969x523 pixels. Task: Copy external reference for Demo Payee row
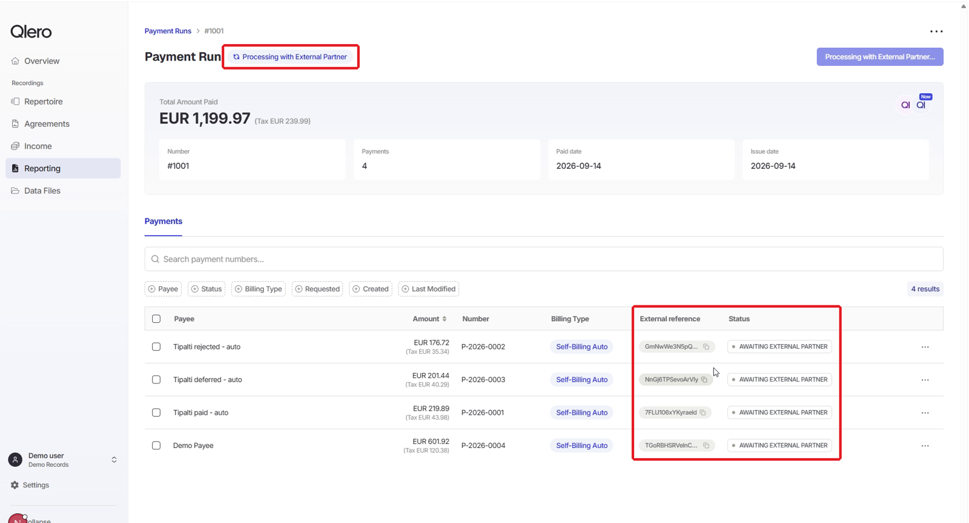tap(706, 446)
